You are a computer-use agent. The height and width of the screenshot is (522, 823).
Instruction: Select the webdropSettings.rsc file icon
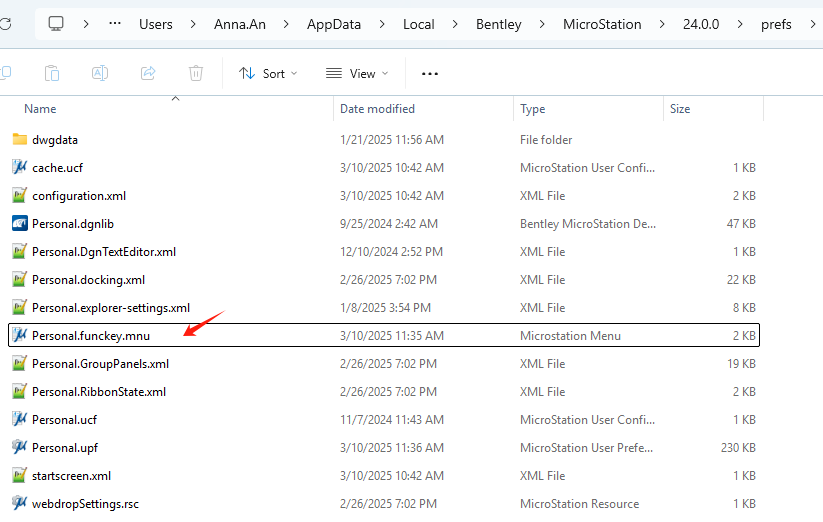pyautogui.click(x=19, y=504)
